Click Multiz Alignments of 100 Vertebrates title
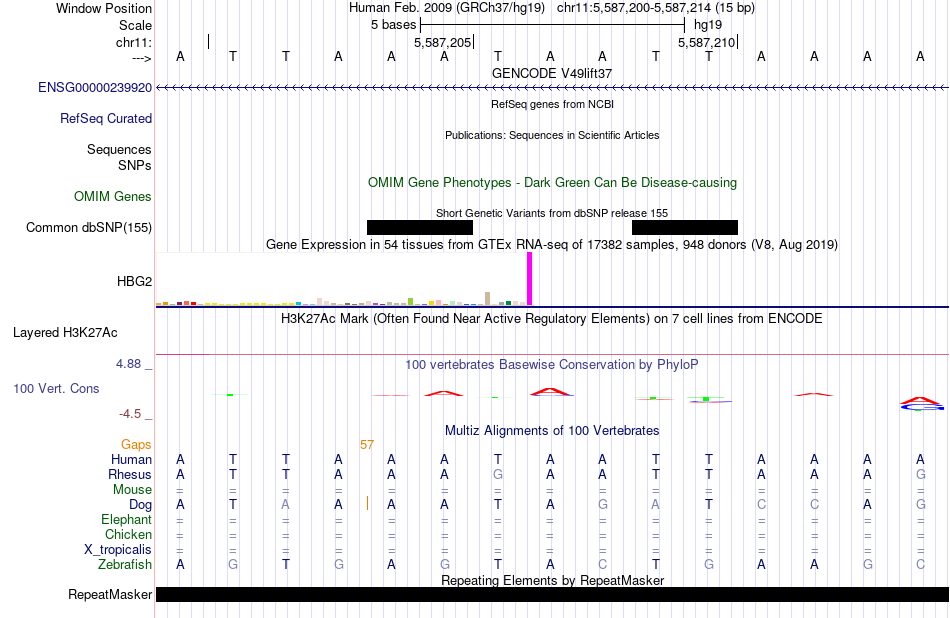Screen dimensions: 950x618 click(x=552, y=430)
